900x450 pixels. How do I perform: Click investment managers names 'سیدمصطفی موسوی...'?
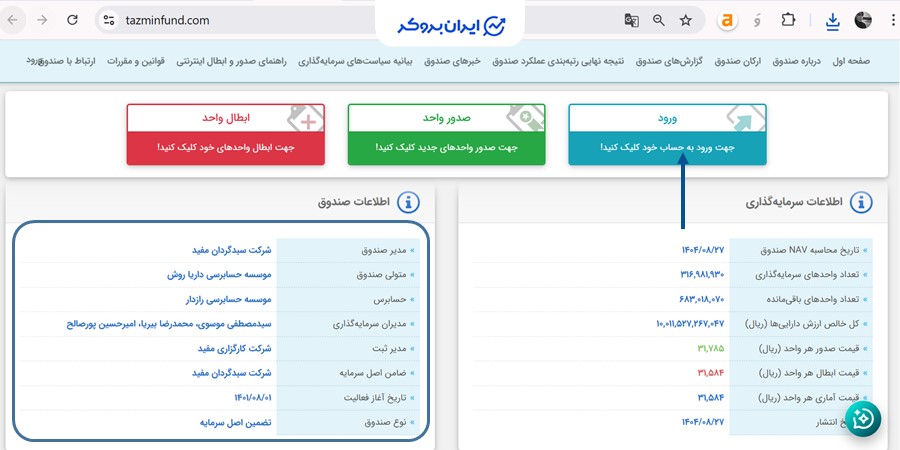[x=169, y=324]
